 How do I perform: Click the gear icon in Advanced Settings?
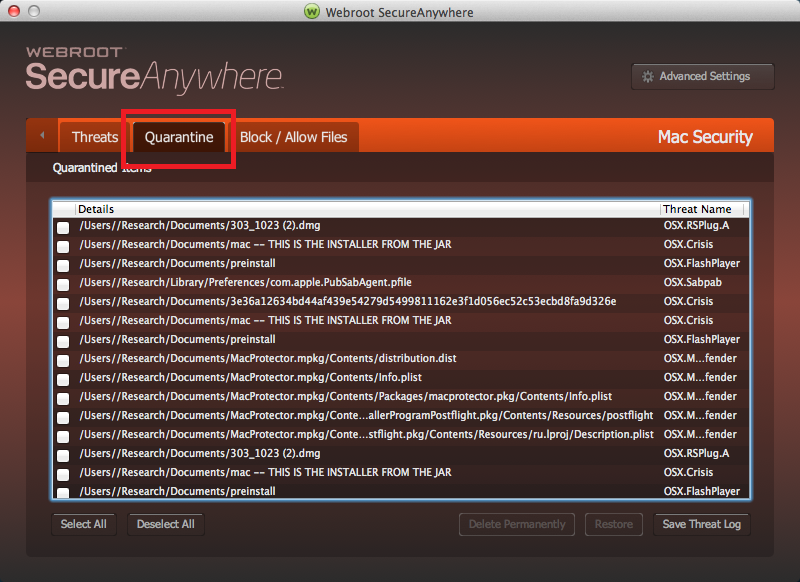(x=647, y=77)
